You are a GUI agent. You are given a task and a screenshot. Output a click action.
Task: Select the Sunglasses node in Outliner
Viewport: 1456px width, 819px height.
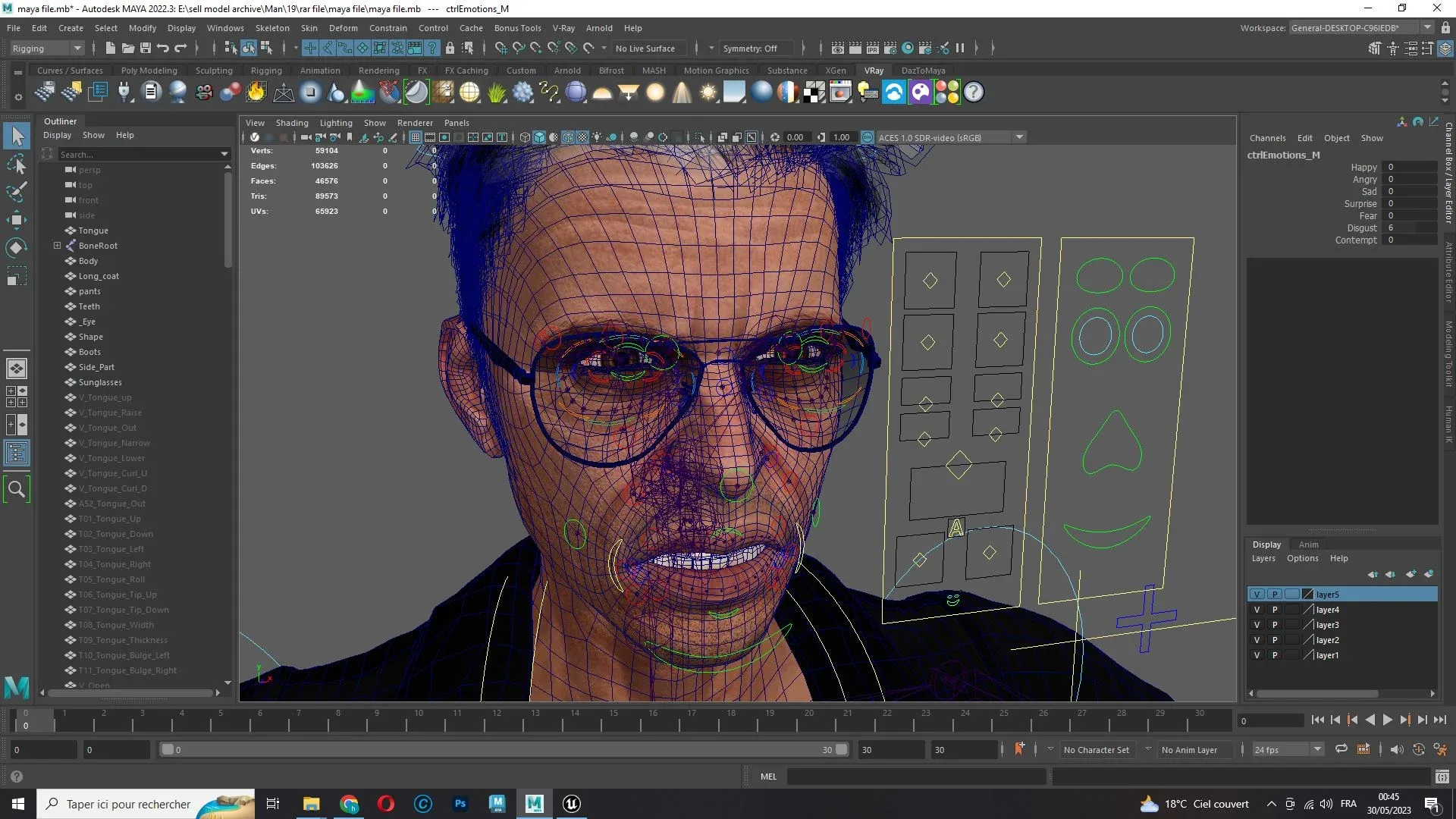point(99,382)
